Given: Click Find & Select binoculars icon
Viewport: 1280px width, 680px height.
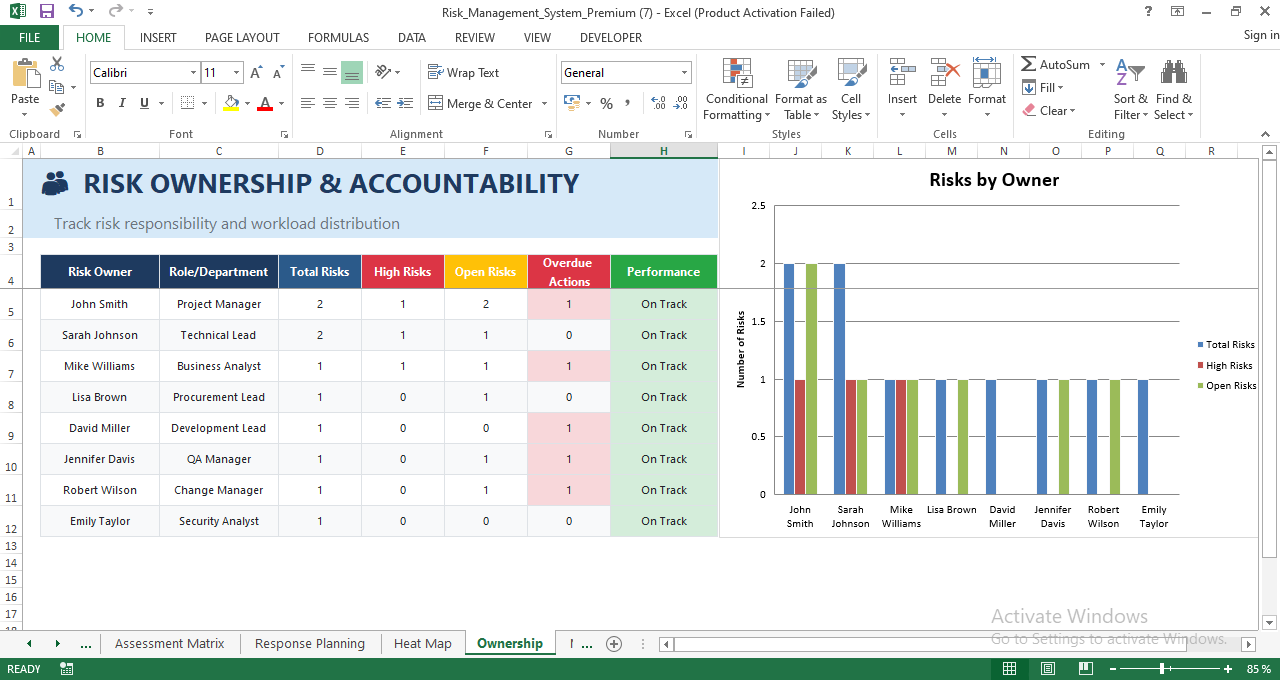Looking at the screenshot, I should click(x=1173, y=90).
